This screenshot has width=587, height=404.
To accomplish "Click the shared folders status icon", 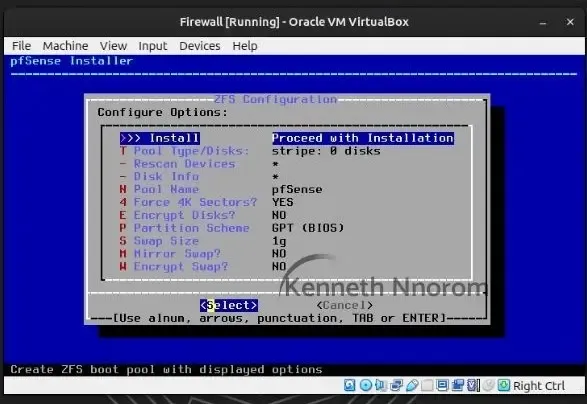I will click(x=427, y=385).
